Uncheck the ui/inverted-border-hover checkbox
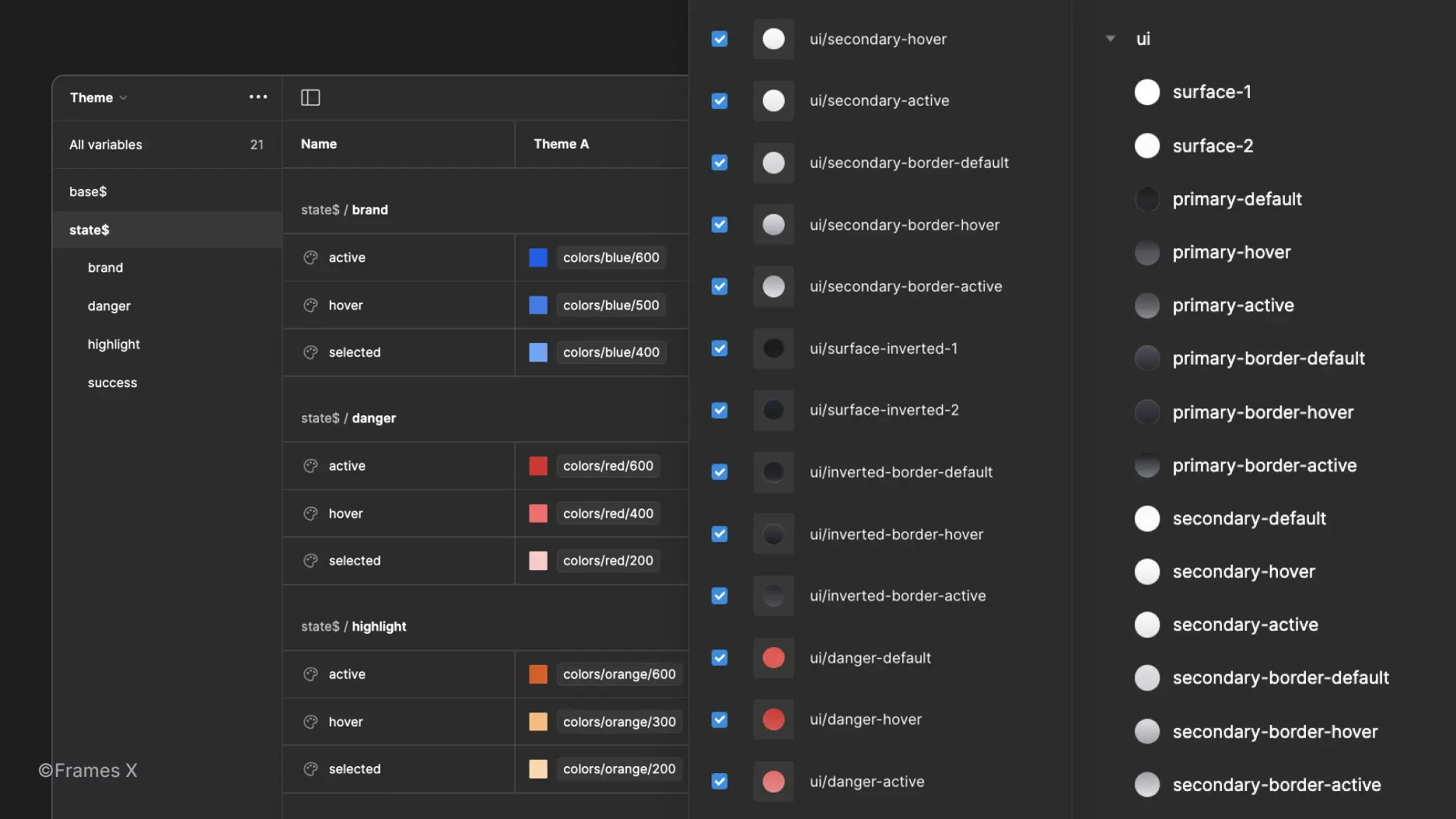 tap(719, 534)
